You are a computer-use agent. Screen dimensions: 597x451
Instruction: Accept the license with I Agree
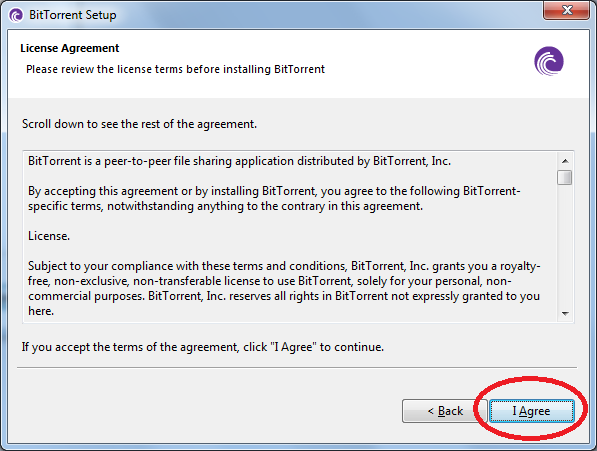pos(532,411)
